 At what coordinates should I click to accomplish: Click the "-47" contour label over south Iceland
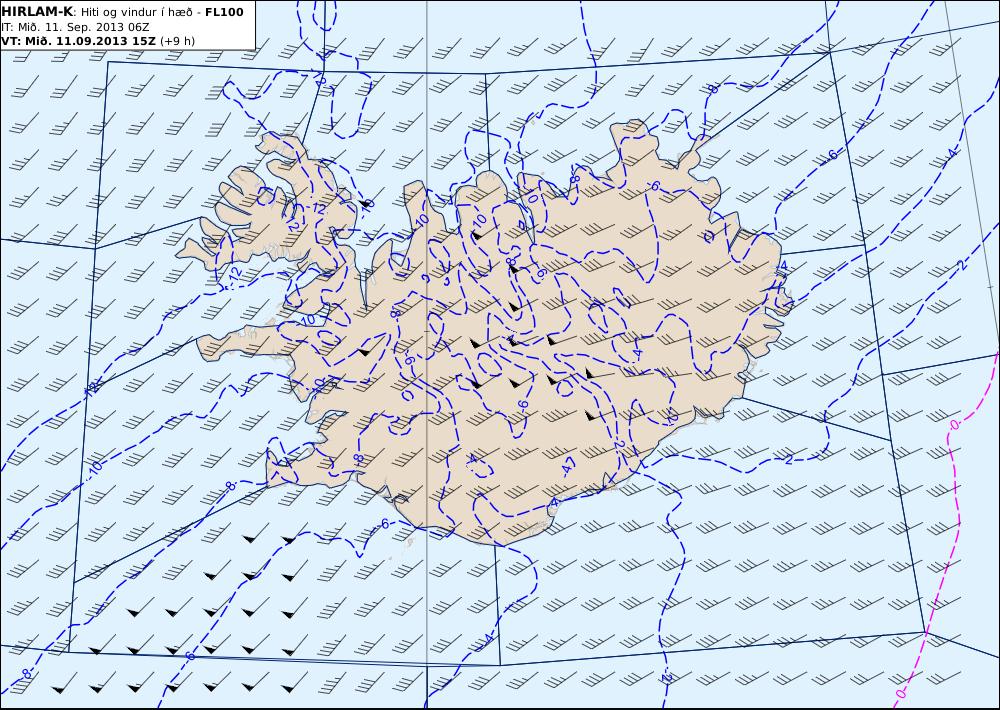pyautogui.click(x=569, y=465)
